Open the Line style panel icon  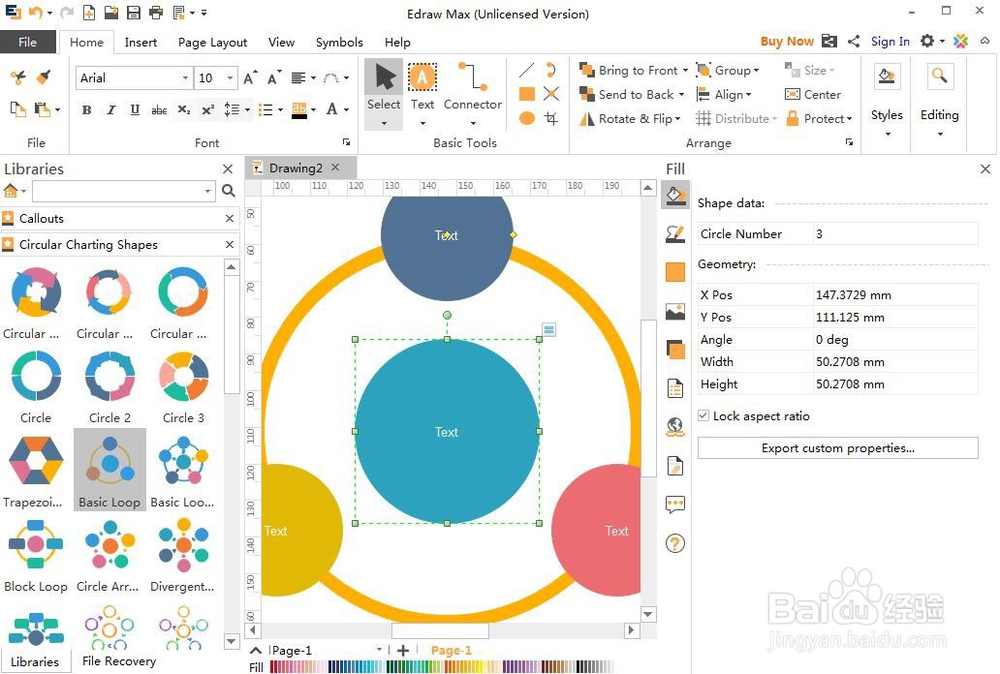[675, 234]
